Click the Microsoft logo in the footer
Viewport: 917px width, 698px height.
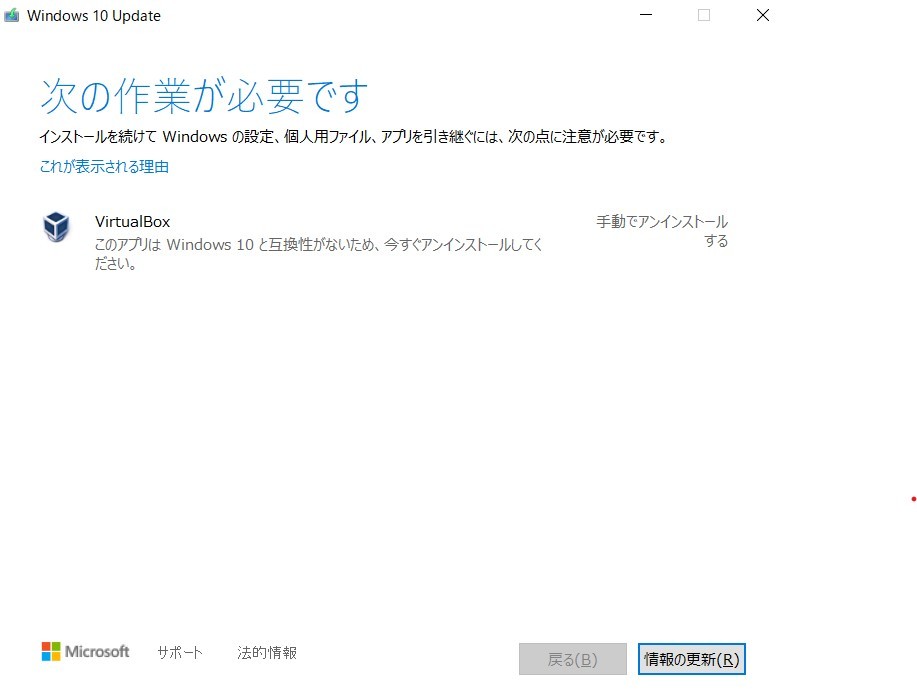tap(85, 651)
